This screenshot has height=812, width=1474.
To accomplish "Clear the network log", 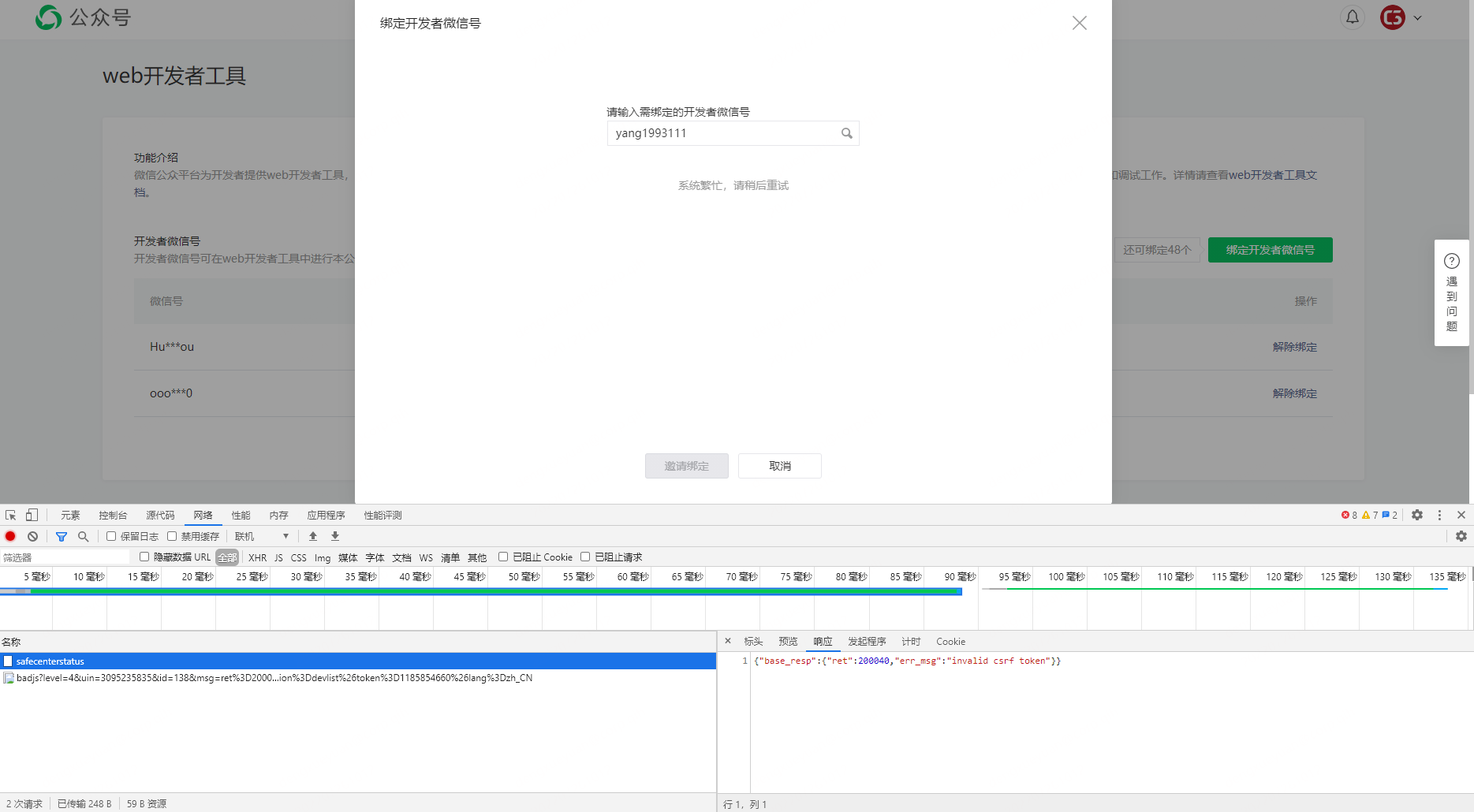I will [x=32, y=536].
